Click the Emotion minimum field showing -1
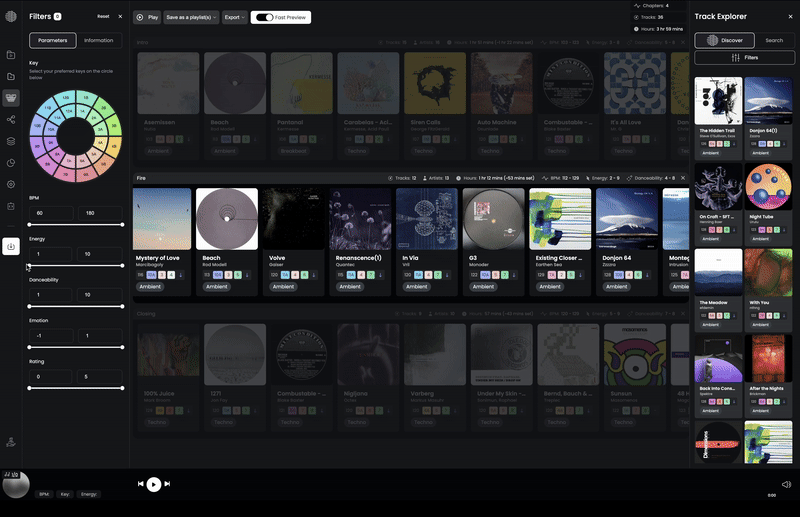 tap(51, 335)
